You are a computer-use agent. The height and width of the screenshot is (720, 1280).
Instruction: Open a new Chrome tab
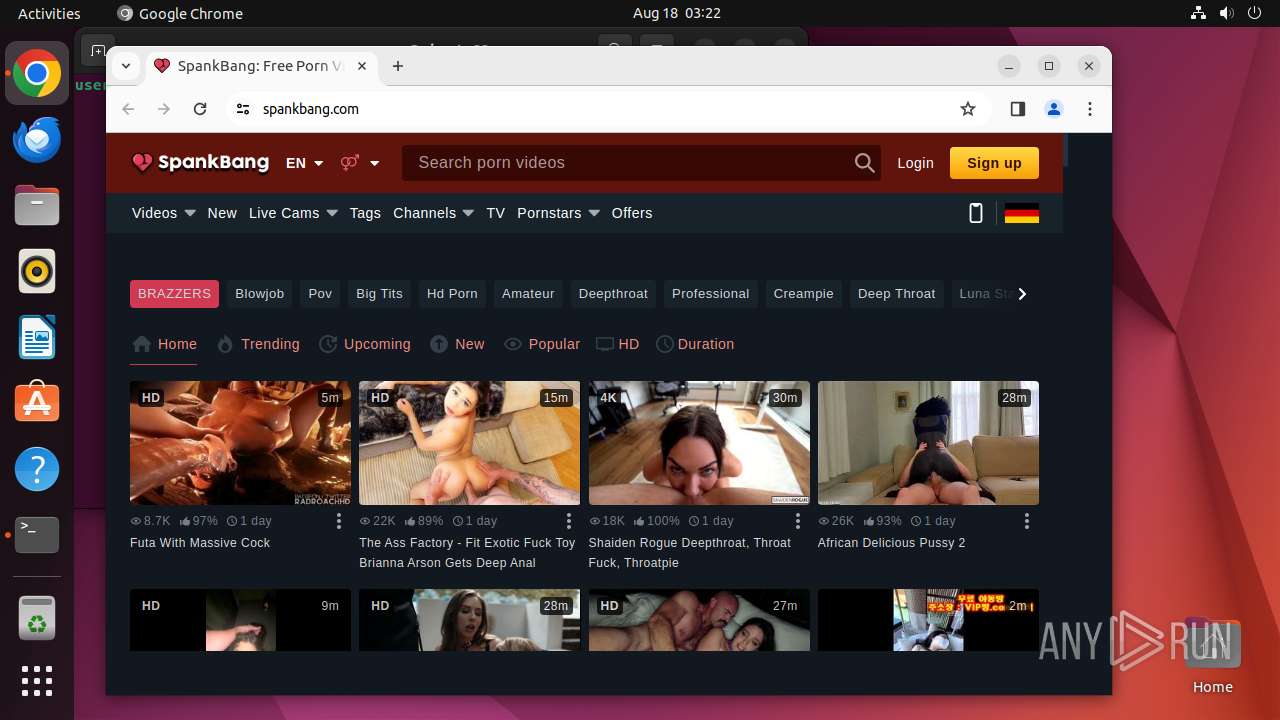[x=398, y=66]
